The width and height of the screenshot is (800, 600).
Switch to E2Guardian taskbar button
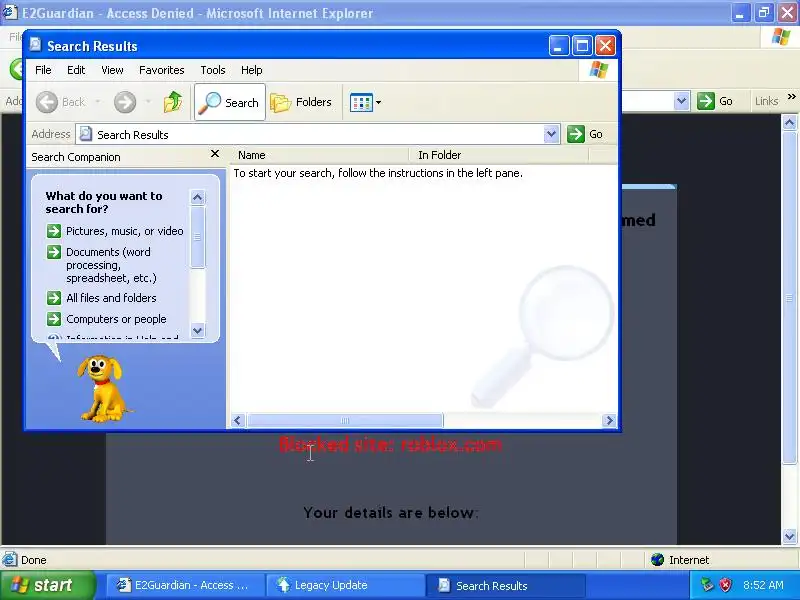coord(185,585)
